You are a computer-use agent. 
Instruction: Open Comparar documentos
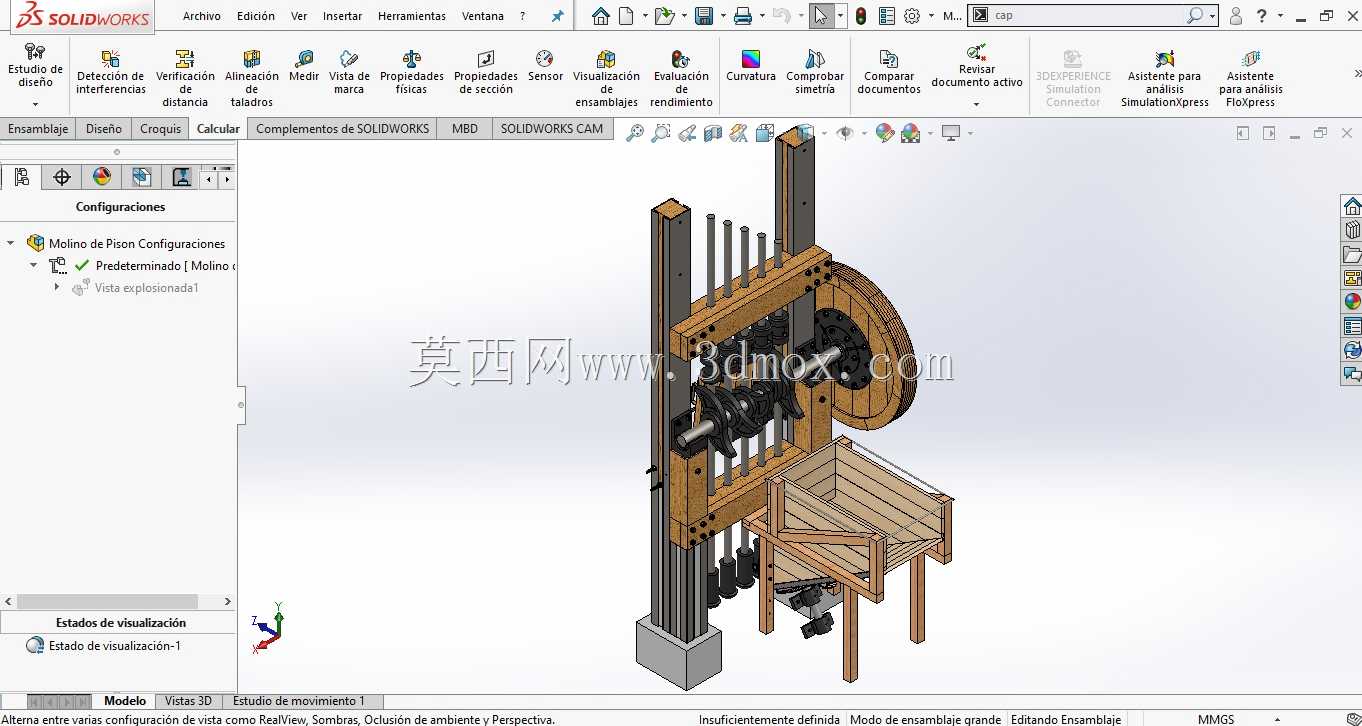point(889,73)
